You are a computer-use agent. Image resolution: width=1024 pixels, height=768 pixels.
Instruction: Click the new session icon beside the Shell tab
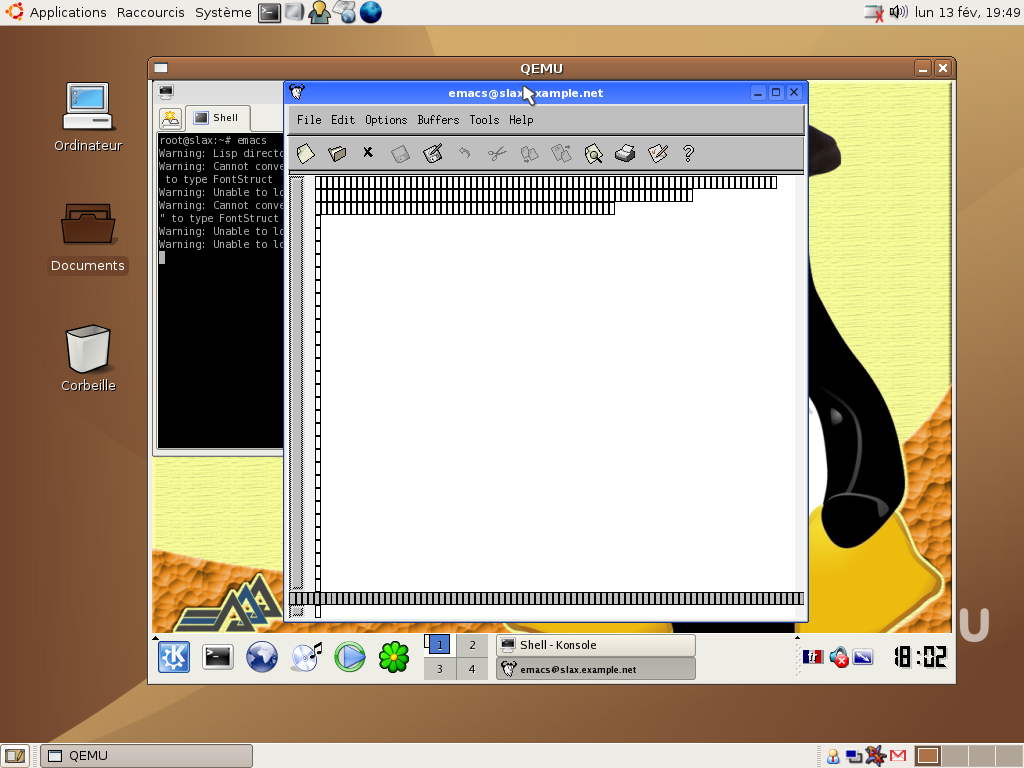170,118
